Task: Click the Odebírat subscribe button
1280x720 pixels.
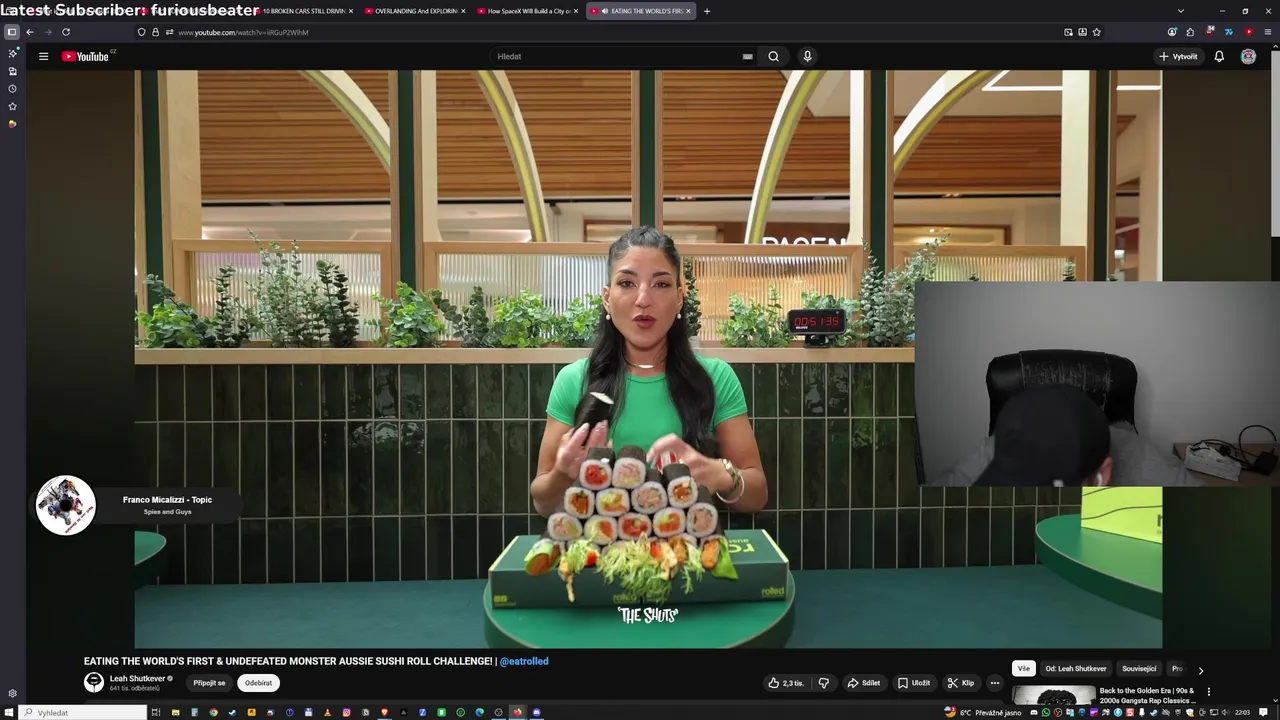Action: tap(258, 683)
